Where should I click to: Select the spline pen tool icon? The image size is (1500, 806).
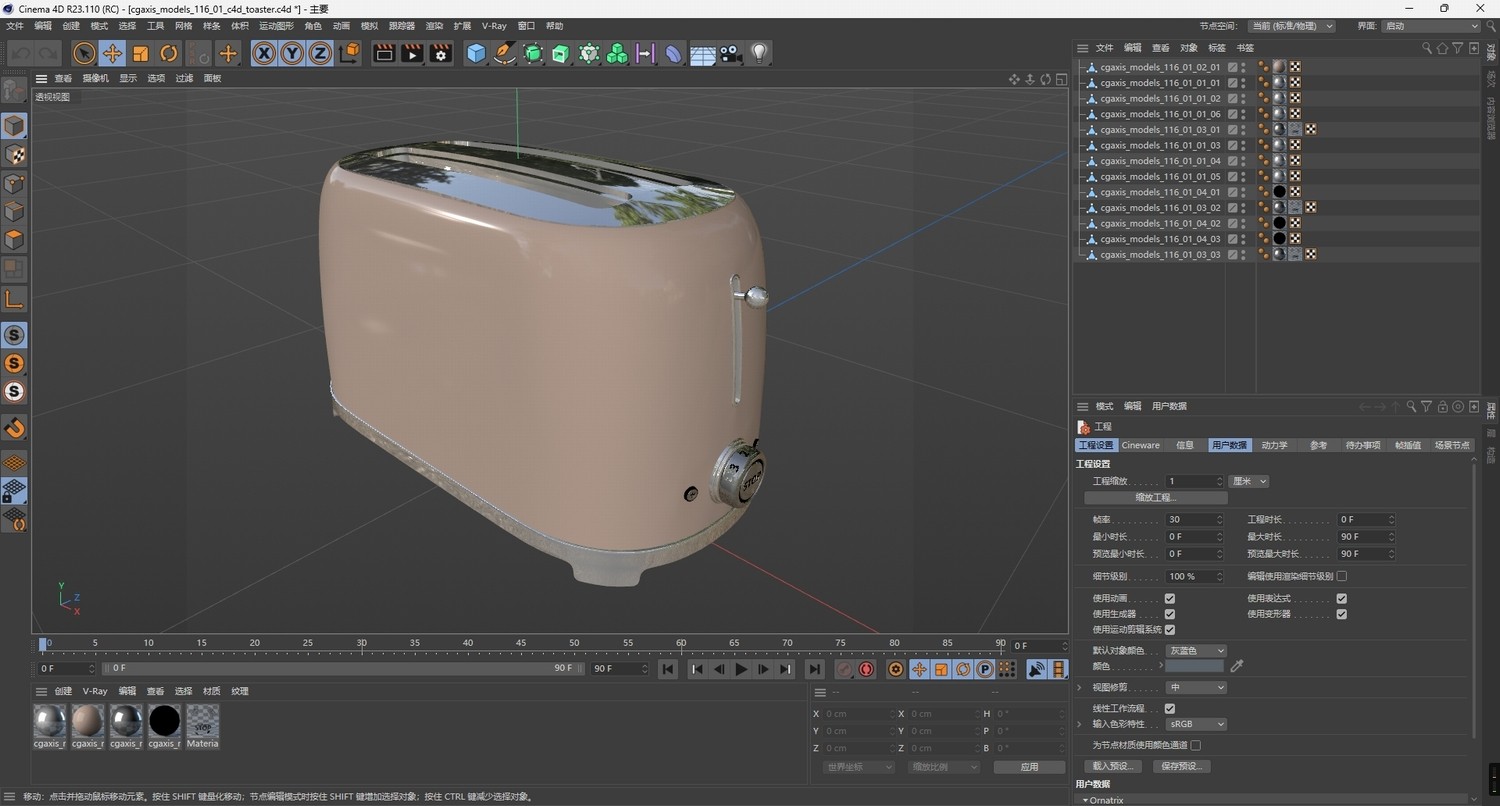(x=505, y=53)
